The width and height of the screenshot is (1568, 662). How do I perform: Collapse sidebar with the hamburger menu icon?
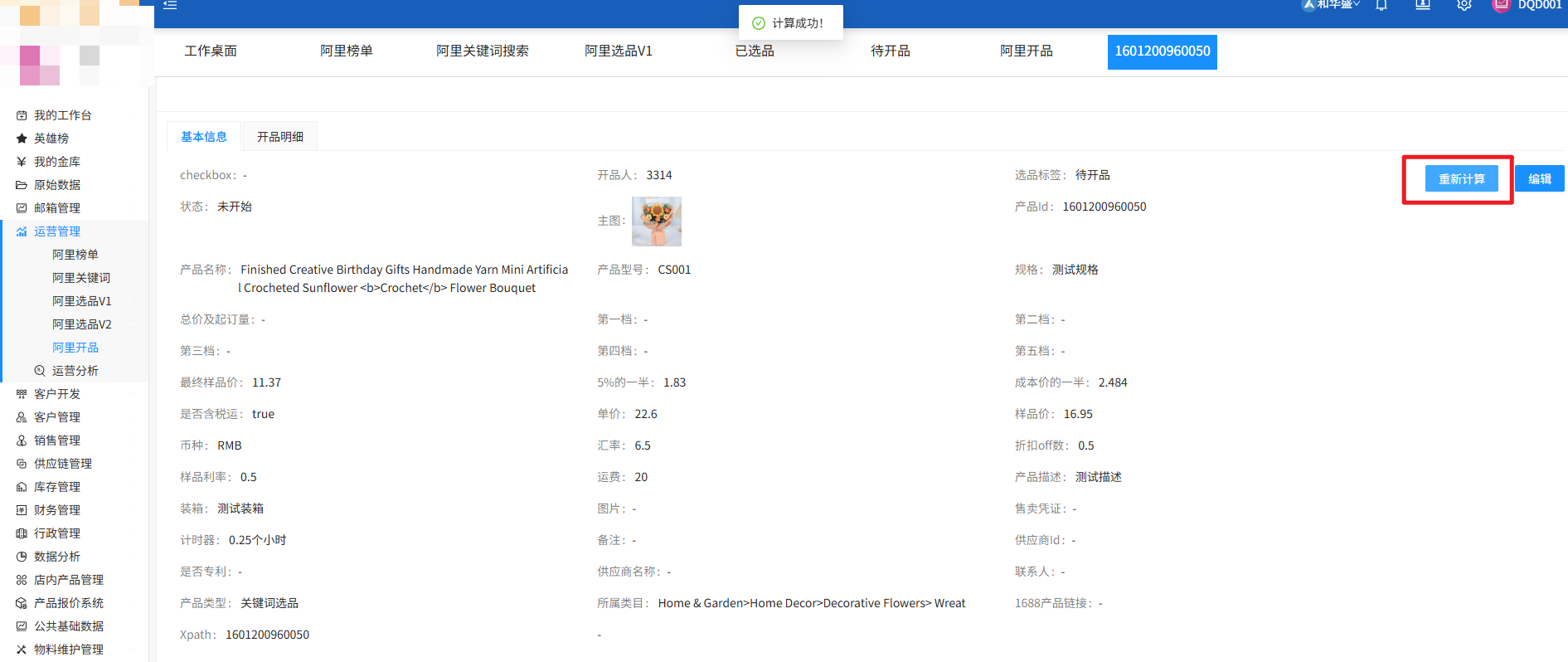click(170, 4)
